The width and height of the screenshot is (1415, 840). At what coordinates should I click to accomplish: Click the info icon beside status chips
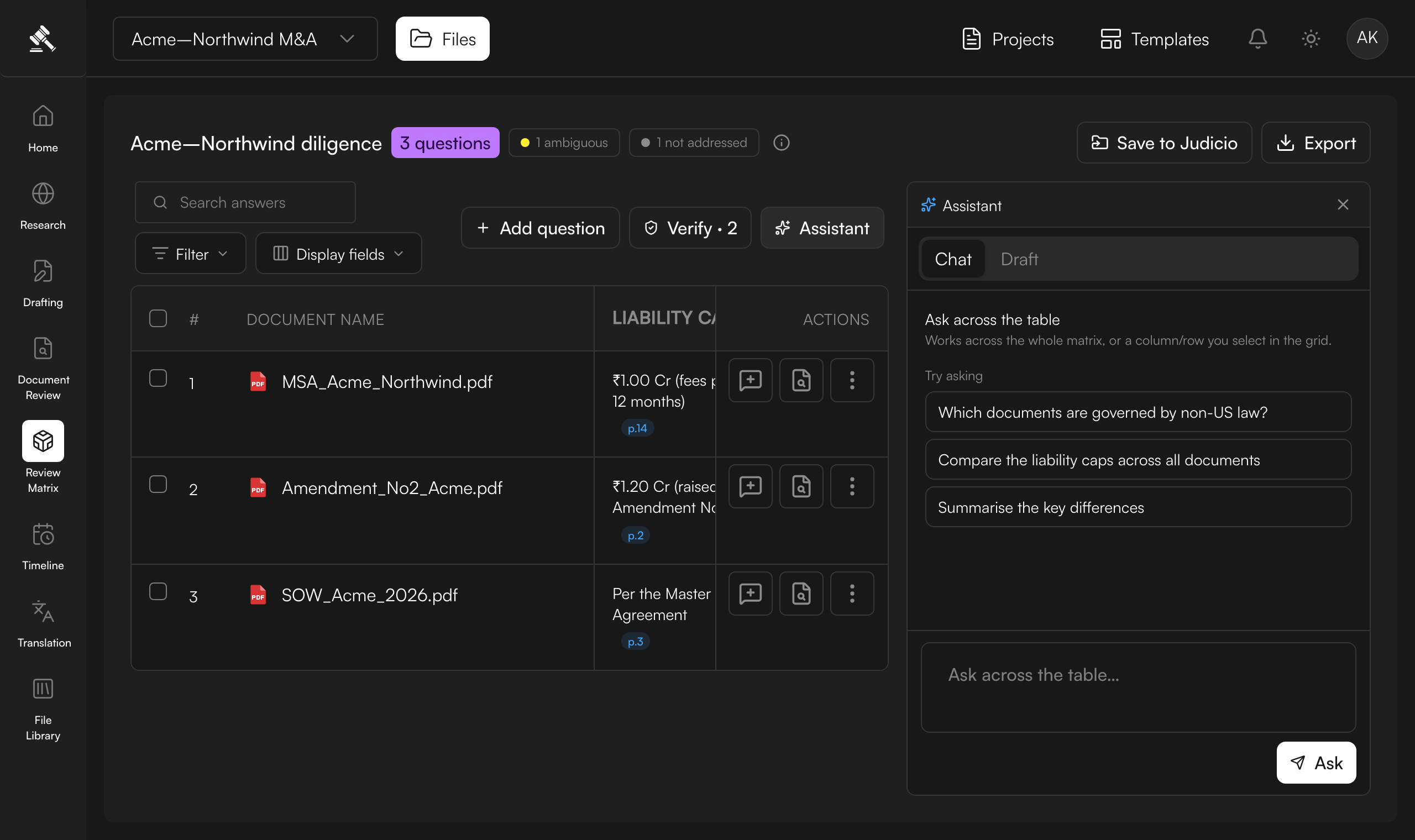coord(781,143)
